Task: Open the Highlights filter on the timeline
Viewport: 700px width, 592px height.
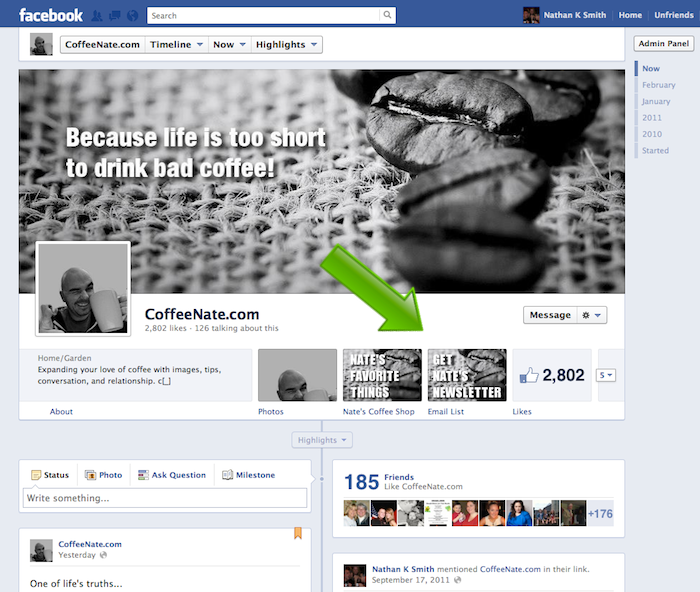Action: pyautogui.click(x=322, y=440)
